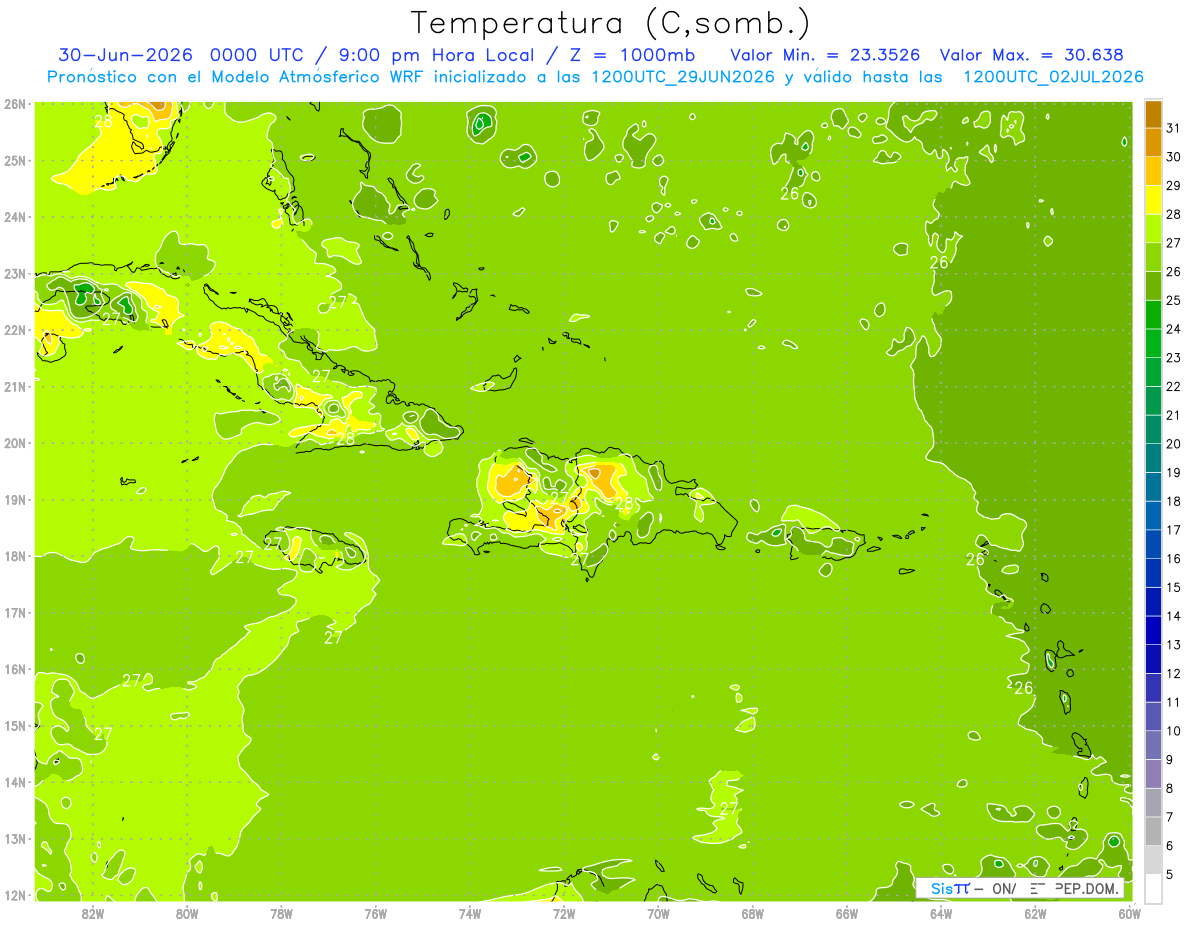The width and height of the screenshot is (1200, 927).
Task: Click the Valor Max. = 30.638 text
Action: (1032, 55)
